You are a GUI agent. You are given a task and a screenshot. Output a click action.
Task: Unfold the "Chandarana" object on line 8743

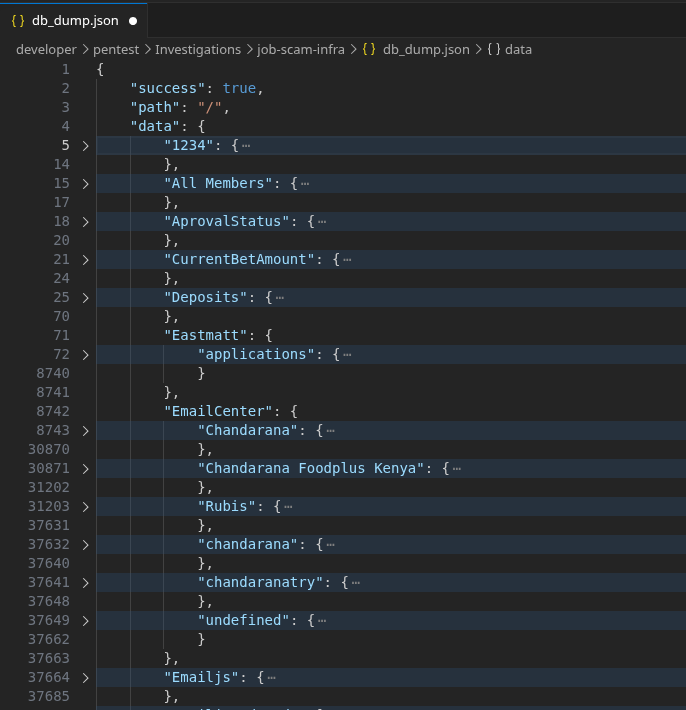click(86, 431)
